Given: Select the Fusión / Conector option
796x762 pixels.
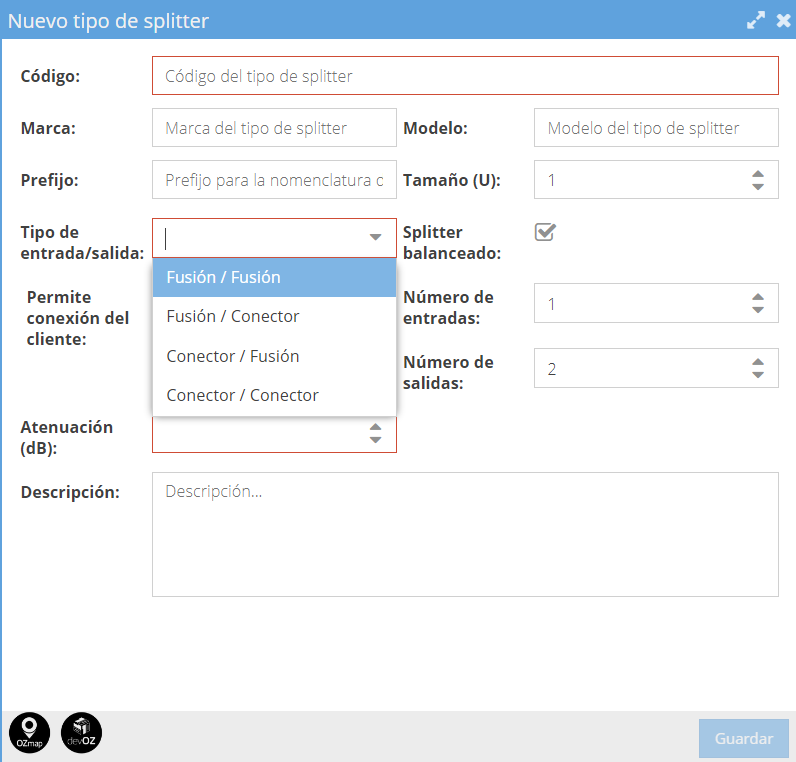Looking at the screenshot, I should [x=274, y=316].
